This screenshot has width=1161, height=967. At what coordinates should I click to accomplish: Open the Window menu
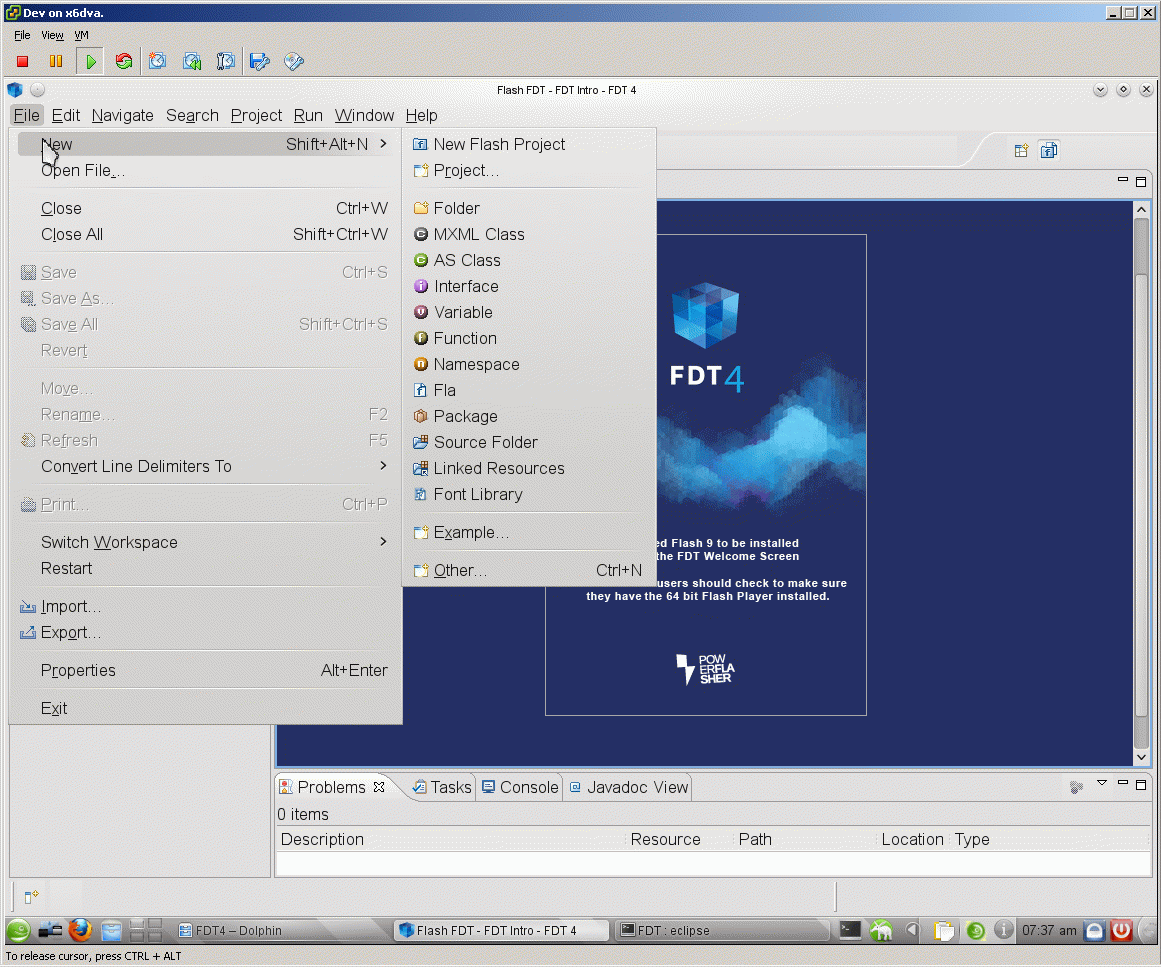(x=364, y=116)
